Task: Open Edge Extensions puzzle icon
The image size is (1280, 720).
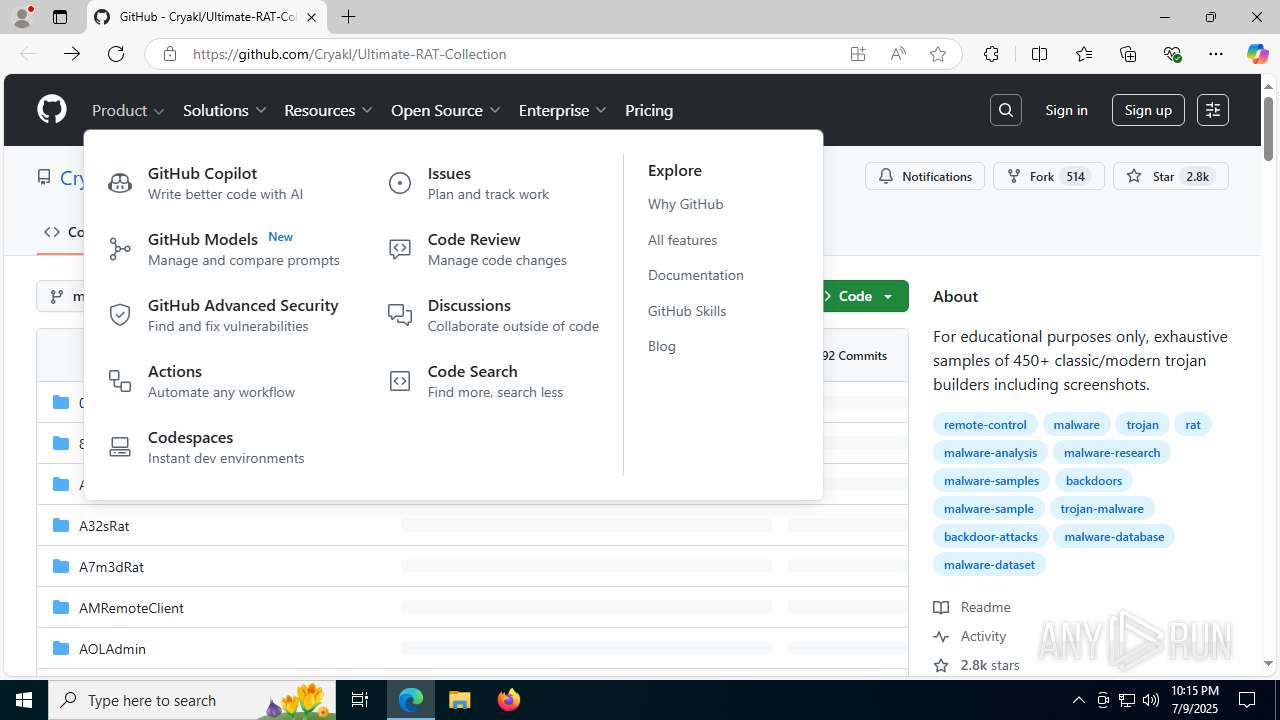Action: [x=991, y=54]
